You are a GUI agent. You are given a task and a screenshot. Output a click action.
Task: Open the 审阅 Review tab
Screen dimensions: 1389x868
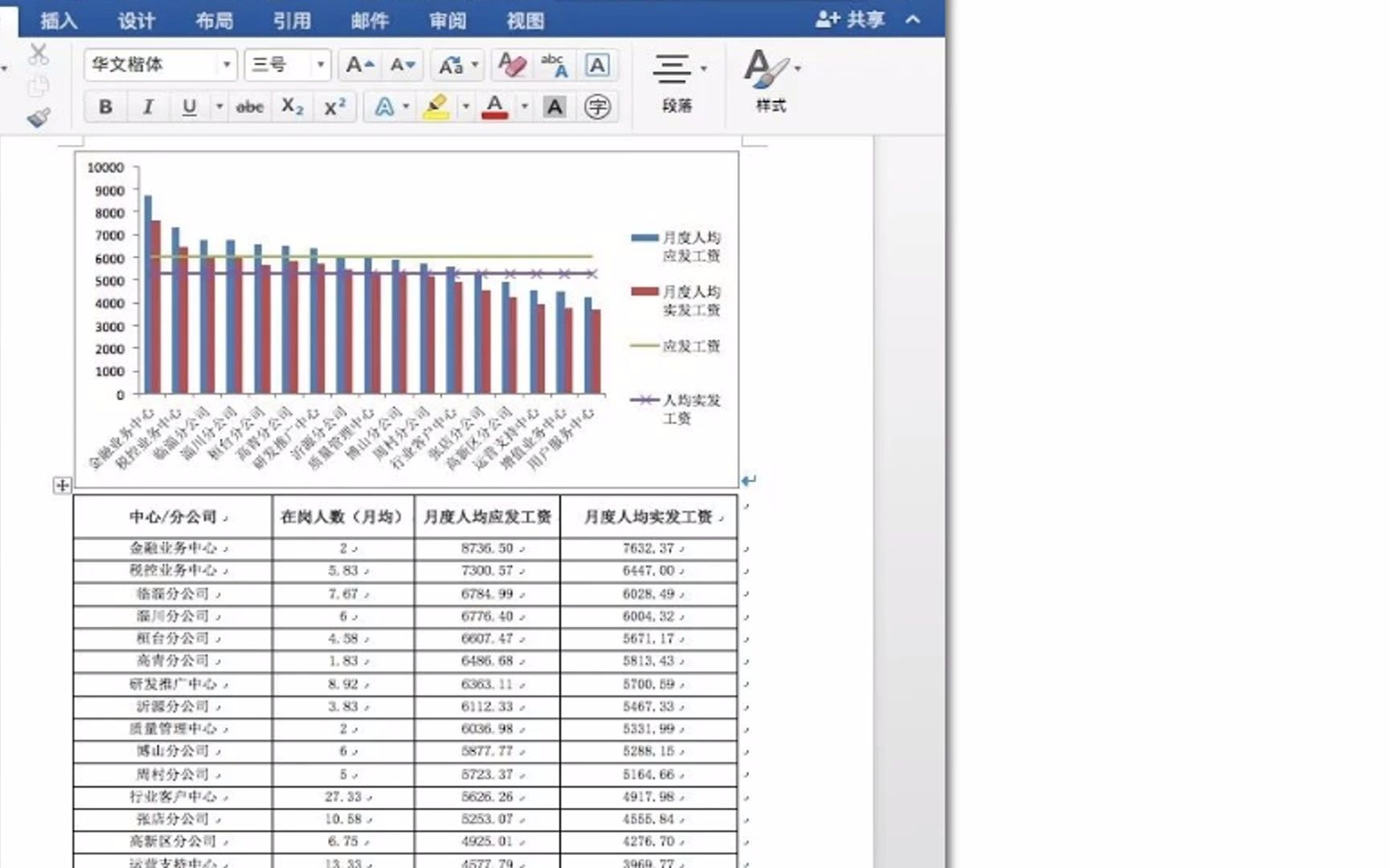(x=447, y=21)
